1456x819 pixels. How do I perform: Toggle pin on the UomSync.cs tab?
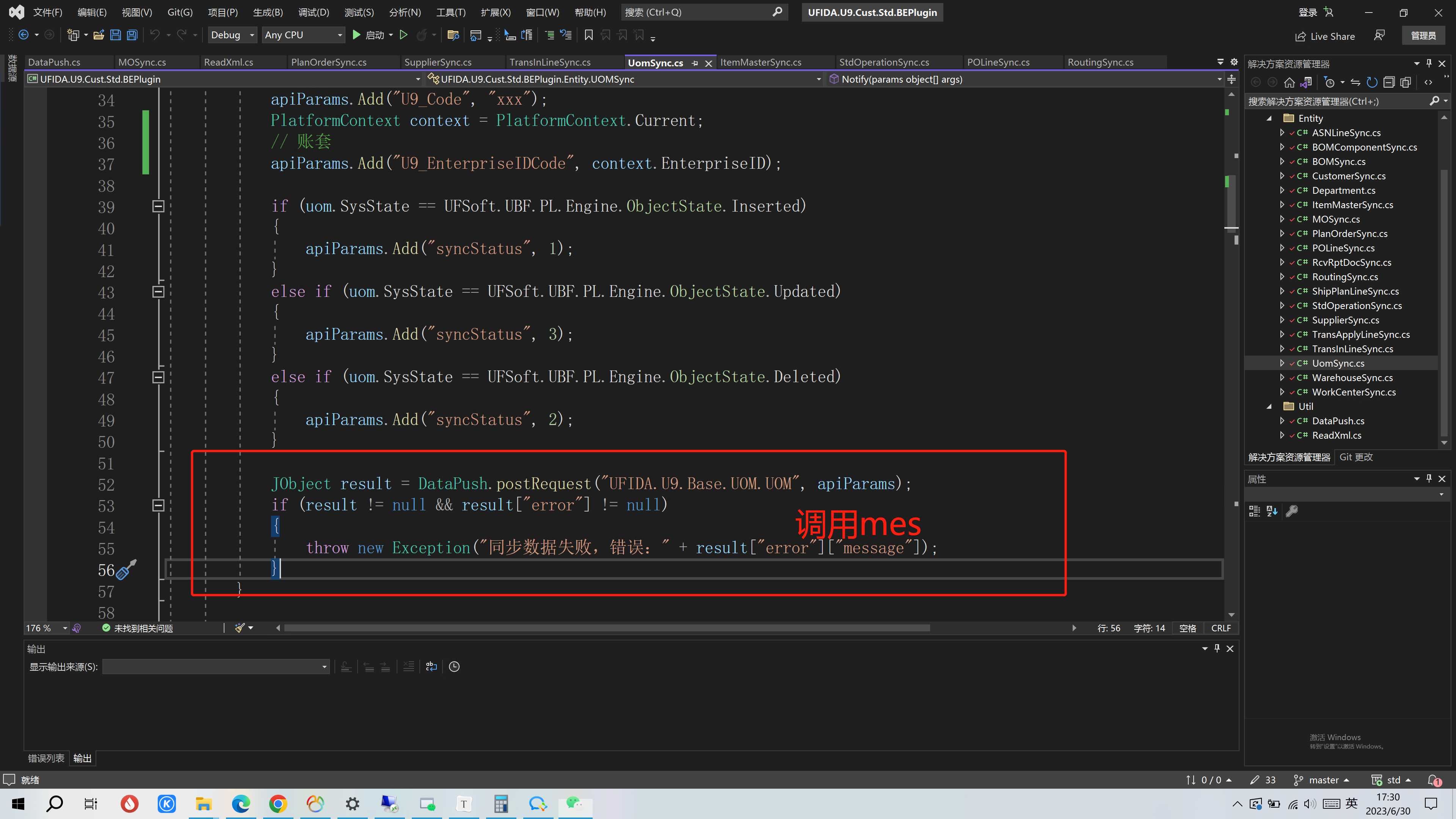695,63
